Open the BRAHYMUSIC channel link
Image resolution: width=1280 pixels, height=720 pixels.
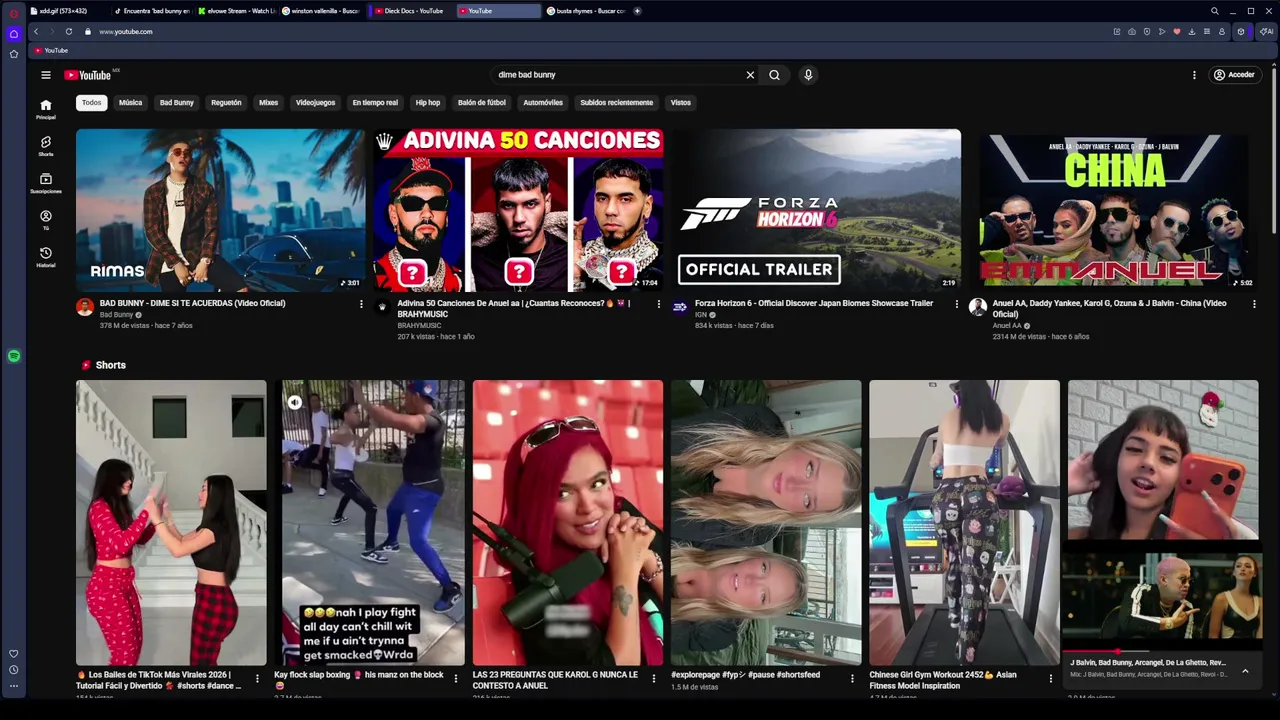click(419, 326)
